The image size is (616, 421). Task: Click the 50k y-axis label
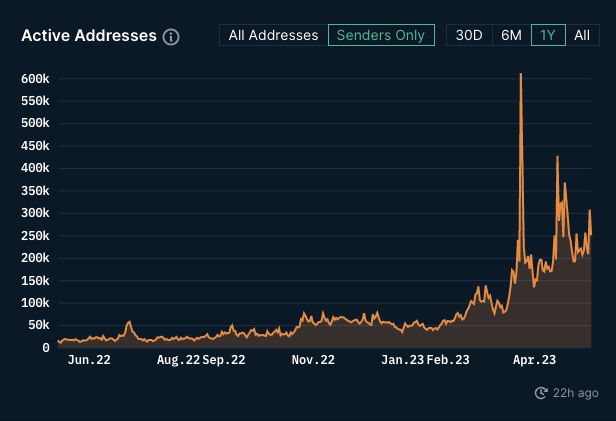(x=39, y=326)
